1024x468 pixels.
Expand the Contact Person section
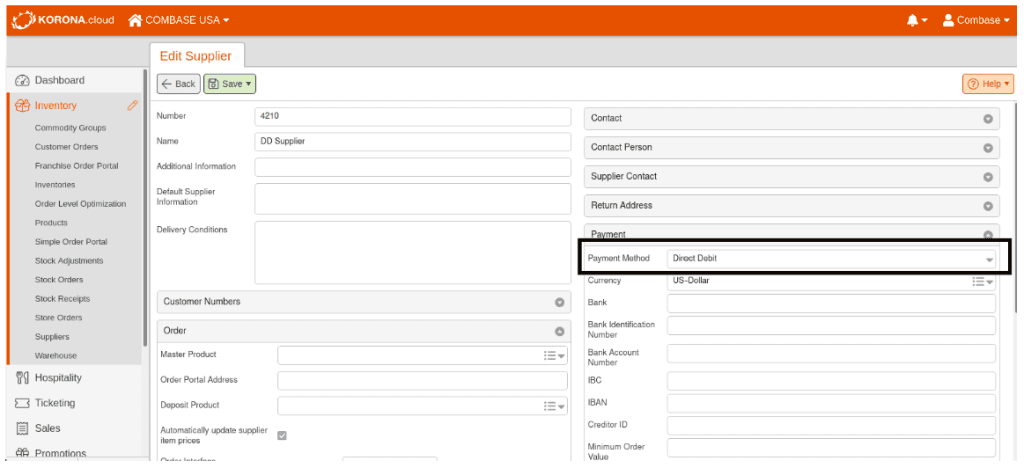(x=988, y=148)
